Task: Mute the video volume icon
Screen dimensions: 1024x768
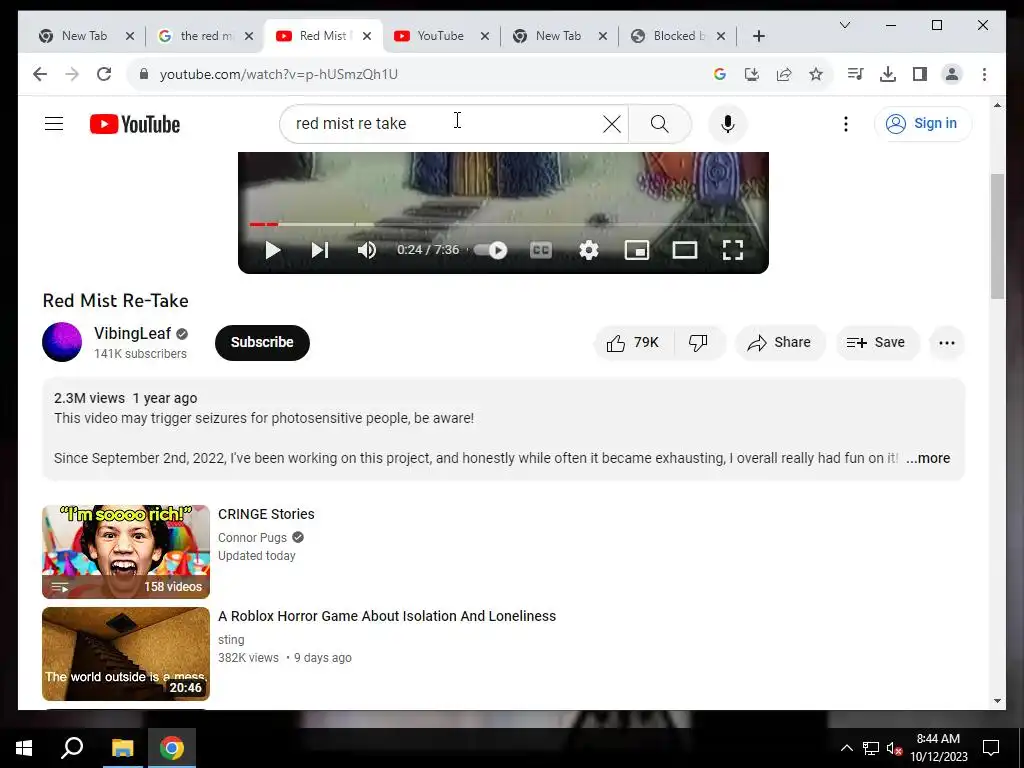Action: [366, 250]
